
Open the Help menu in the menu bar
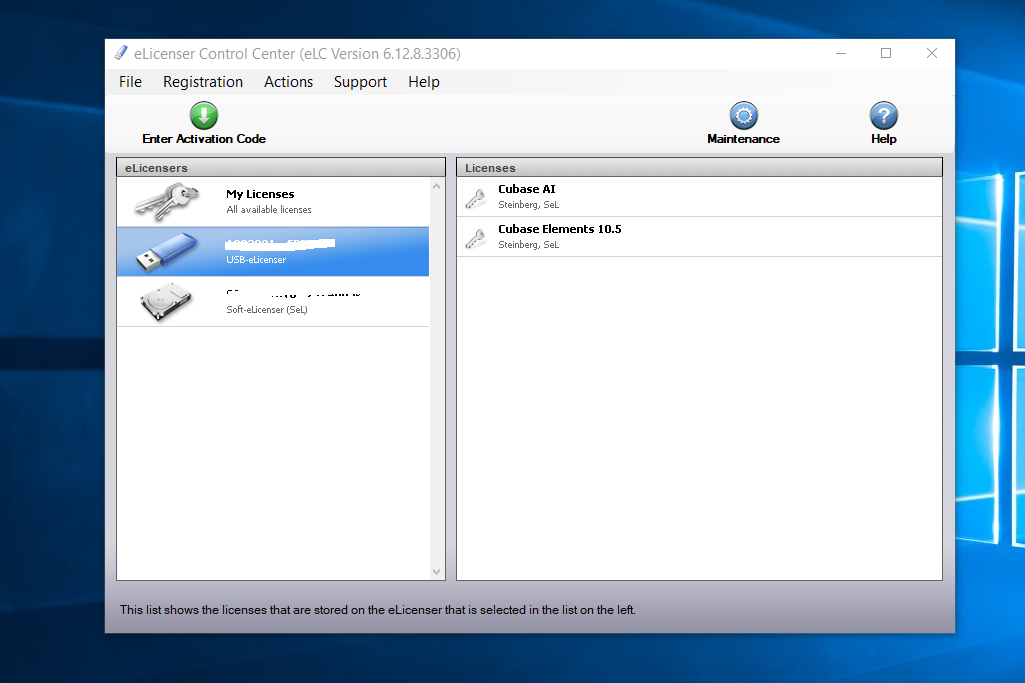(x=424, y=82)
